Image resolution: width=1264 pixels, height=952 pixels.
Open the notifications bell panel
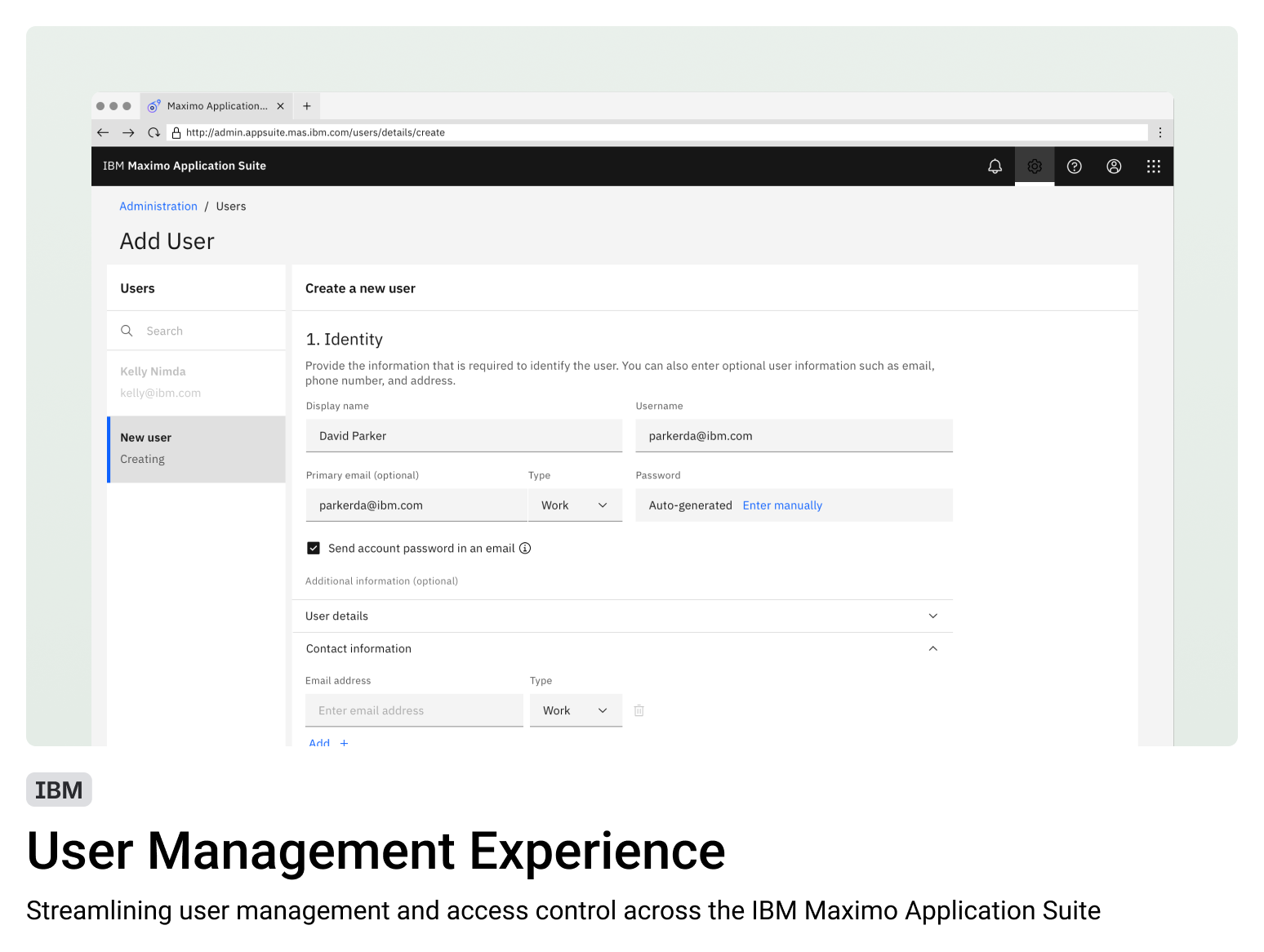click(995, 166)
